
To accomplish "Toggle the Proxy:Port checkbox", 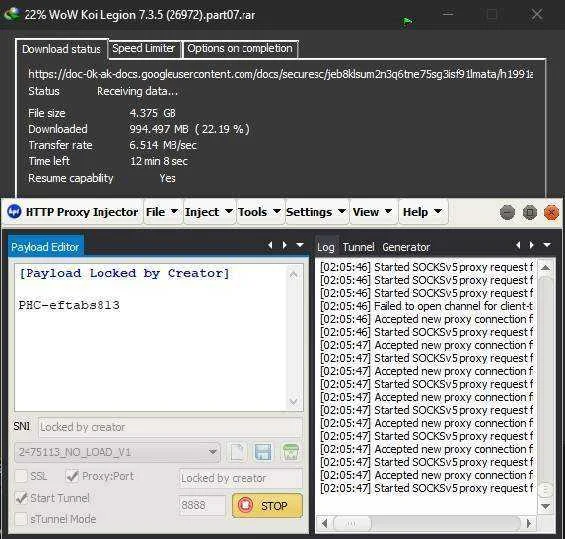I will [x=72, y=476].
